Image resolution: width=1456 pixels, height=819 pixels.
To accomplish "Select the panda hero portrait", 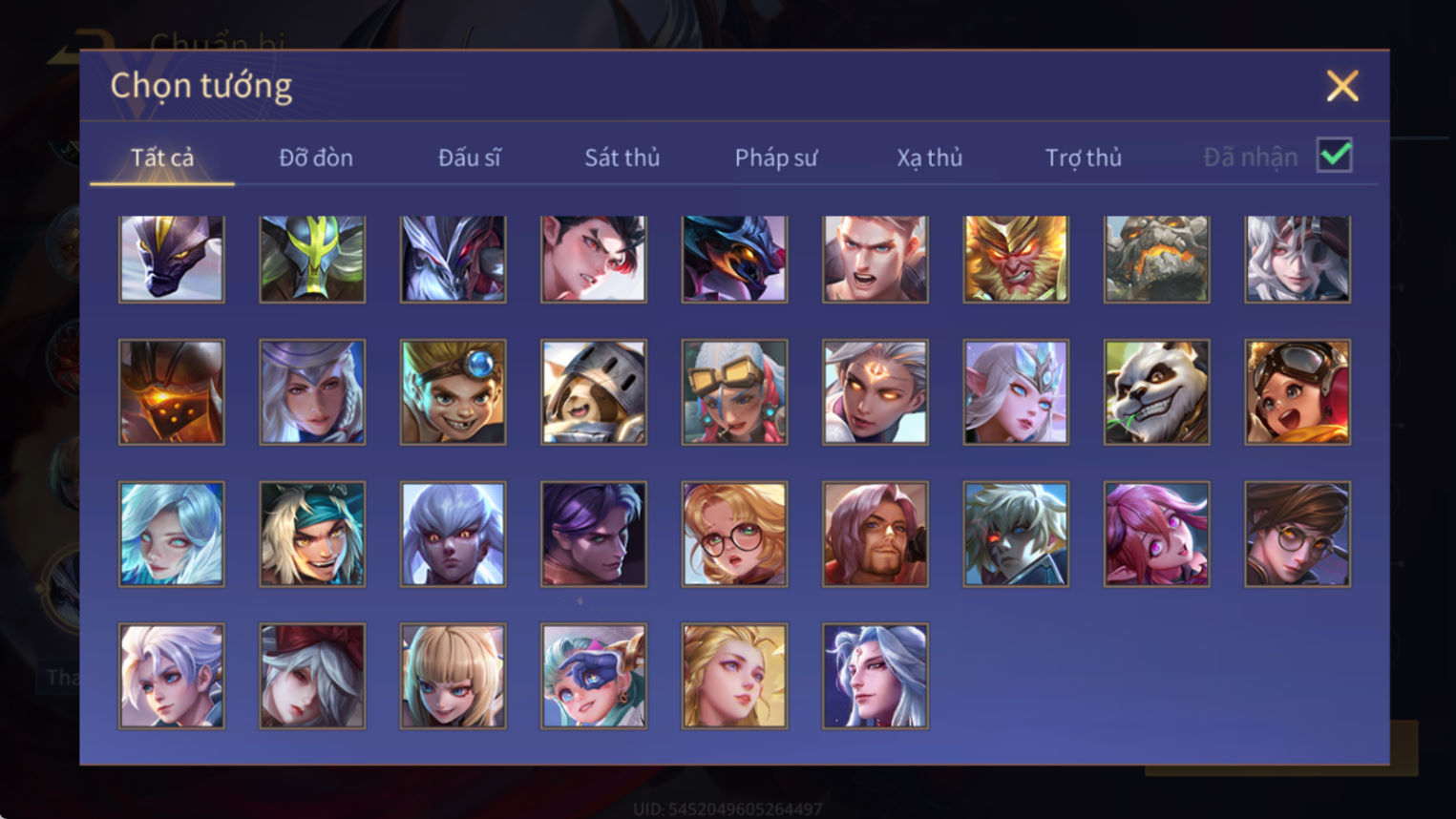I will pos(1156,392).
